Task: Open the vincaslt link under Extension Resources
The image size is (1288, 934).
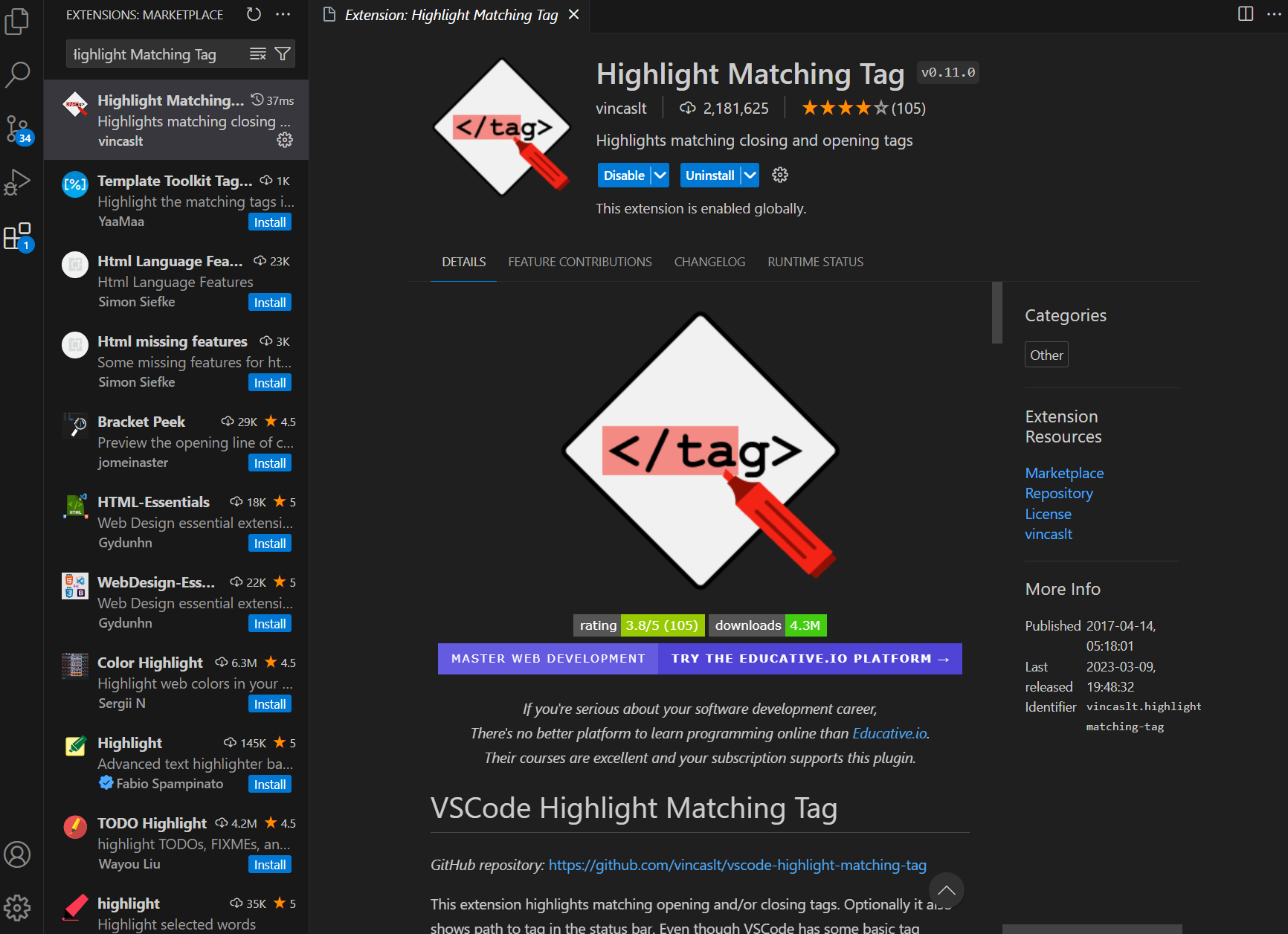Action: (1049, 534)
